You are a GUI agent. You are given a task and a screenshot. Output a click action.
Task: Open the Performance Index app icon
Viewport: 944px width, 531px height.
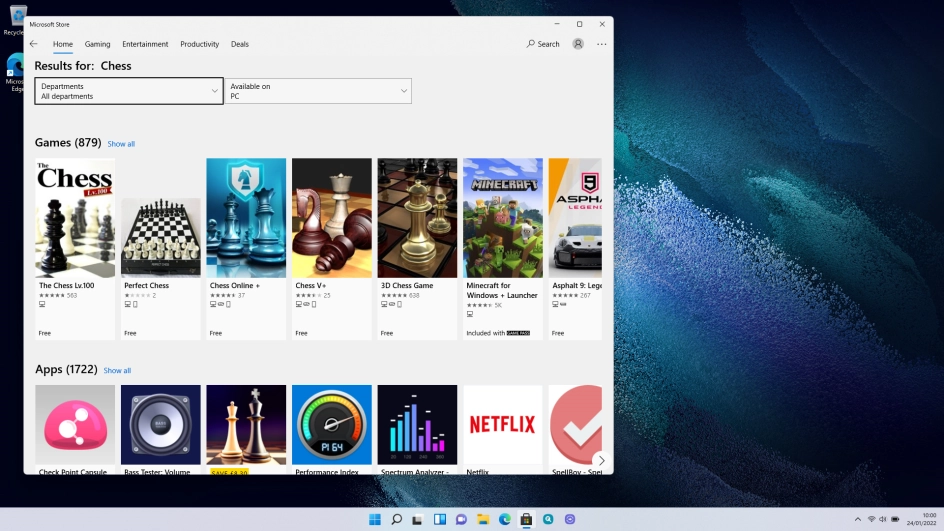(331, 425)
